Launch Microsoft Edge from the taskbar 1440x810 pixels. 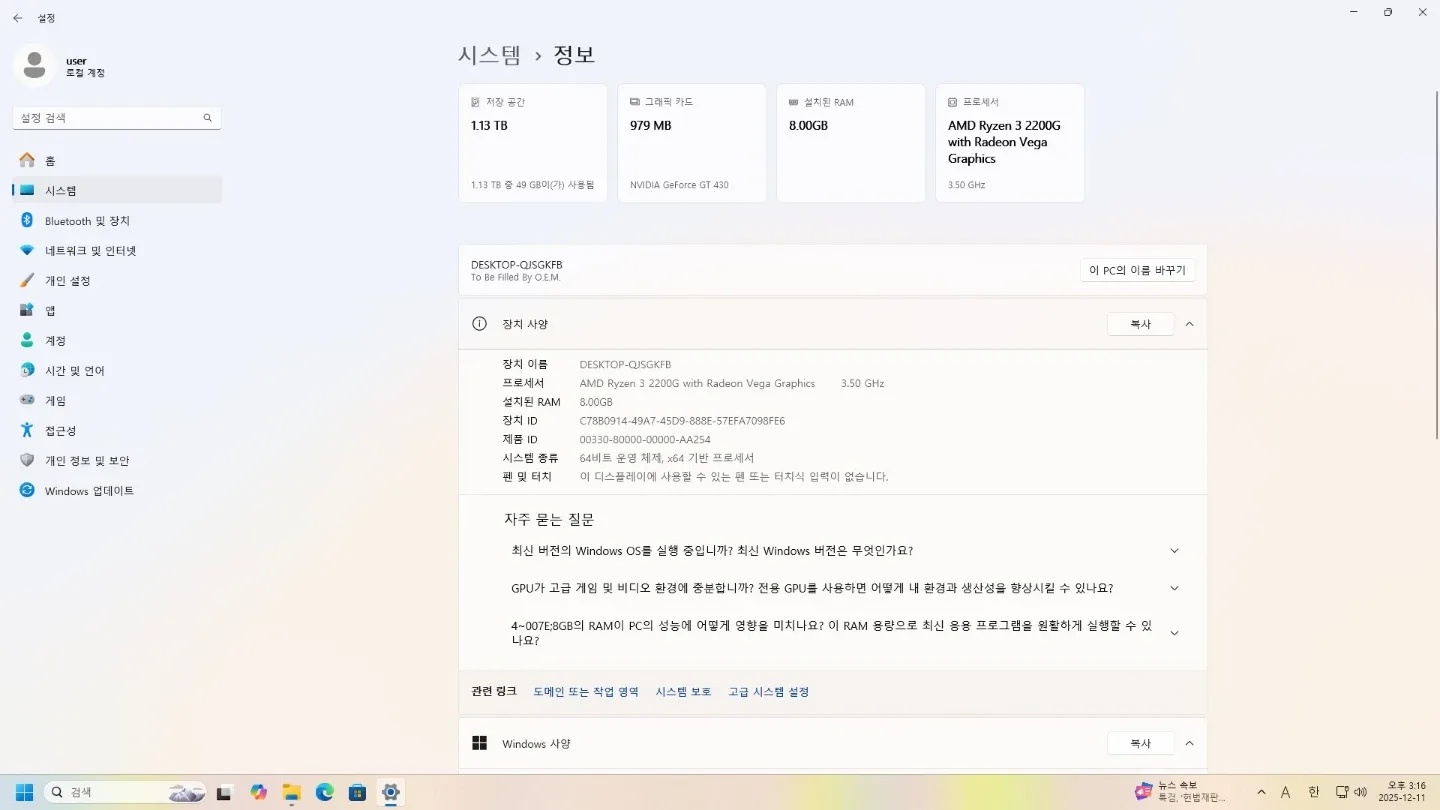pyautogui.click(x=325, y=793)
